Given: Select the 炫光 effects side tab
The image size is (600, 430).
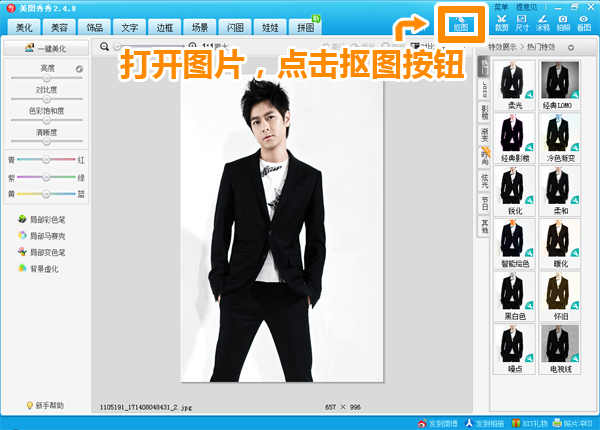Looking at the screenshot, I should coord(484,181).
